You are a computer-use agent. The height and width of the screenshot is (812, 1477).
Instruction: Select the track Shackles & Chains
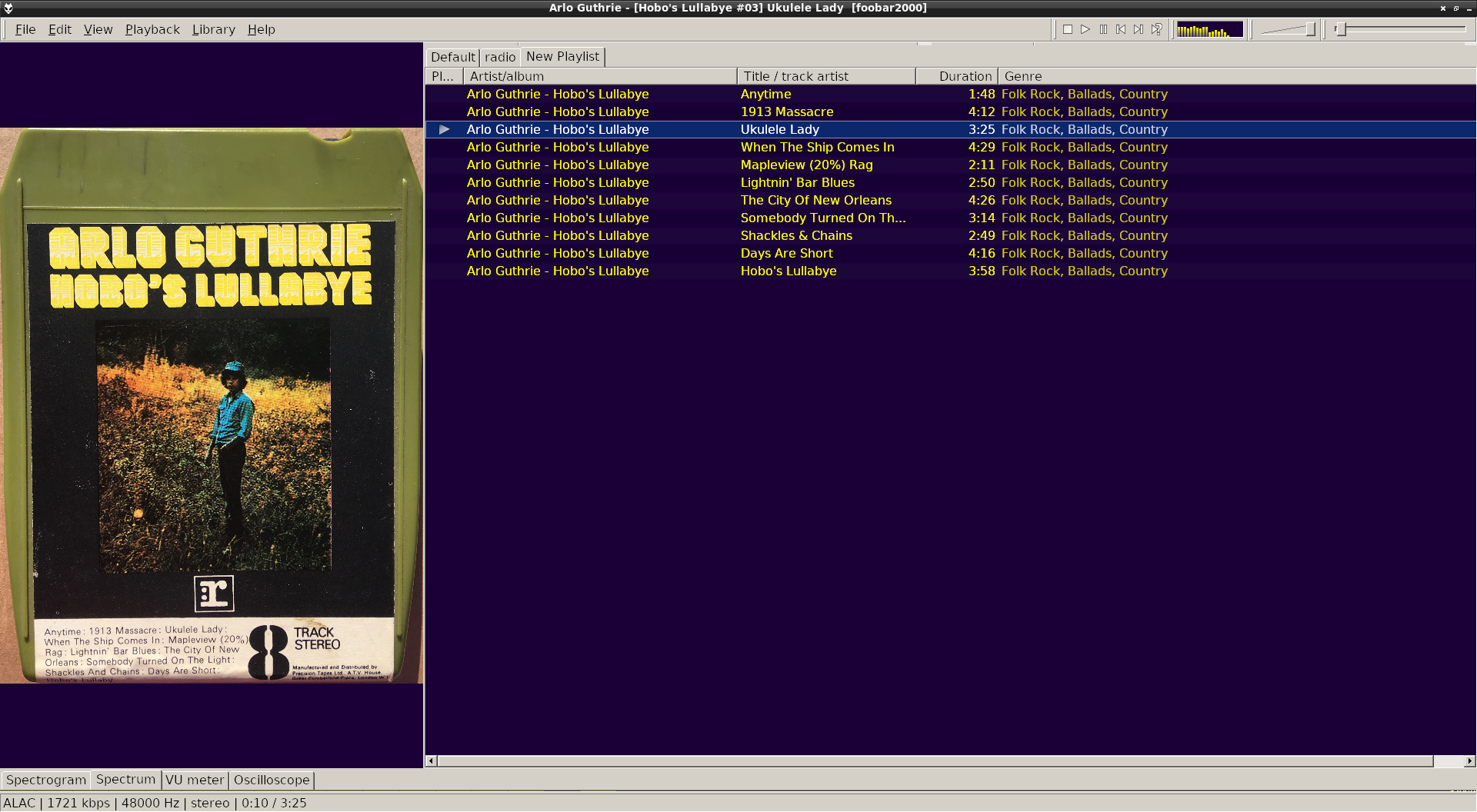pos(796,236)
